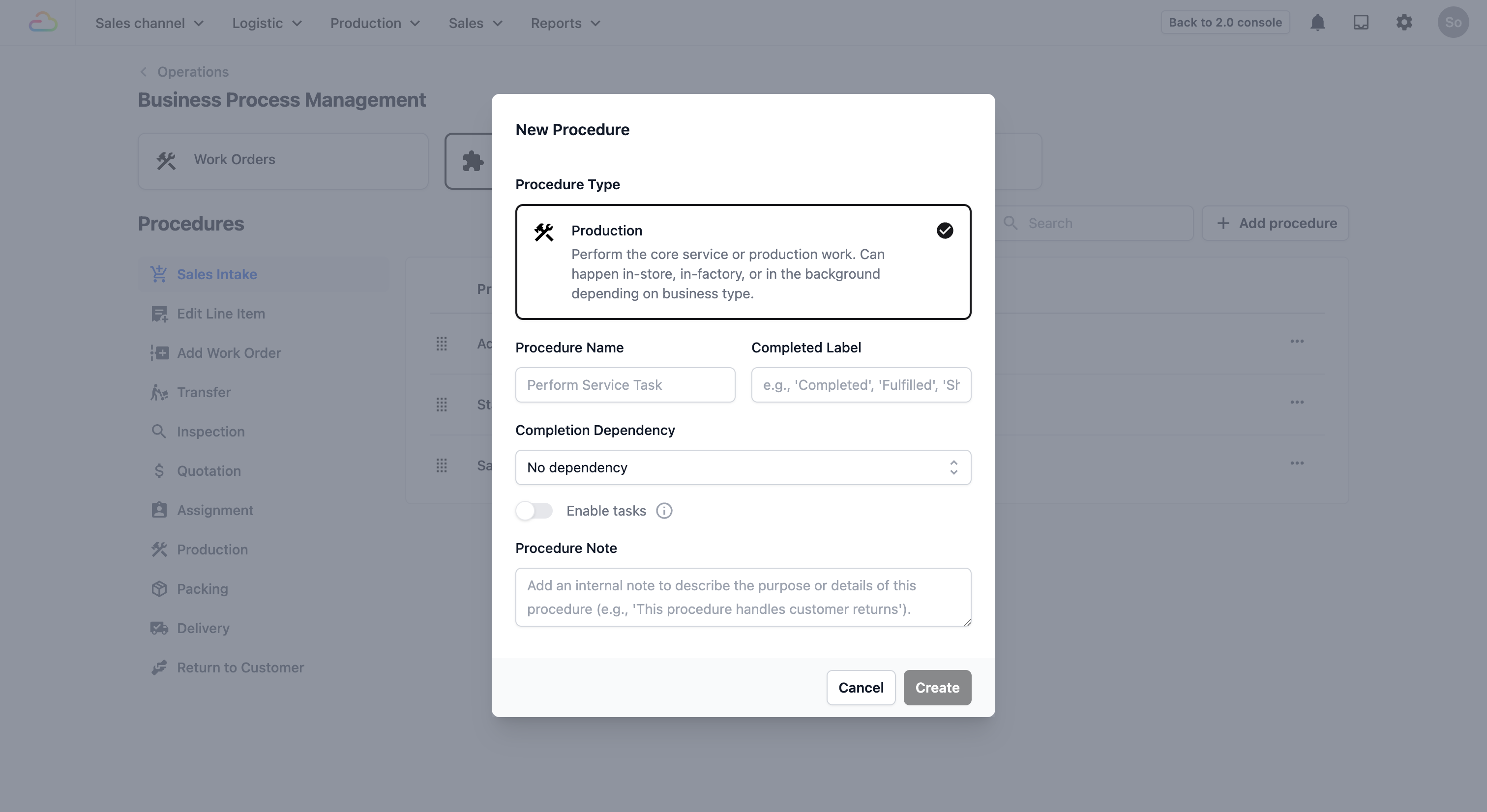1487x812 pixels.
Task: Select the Production procedure type card
Action: (x=743, y=261)
